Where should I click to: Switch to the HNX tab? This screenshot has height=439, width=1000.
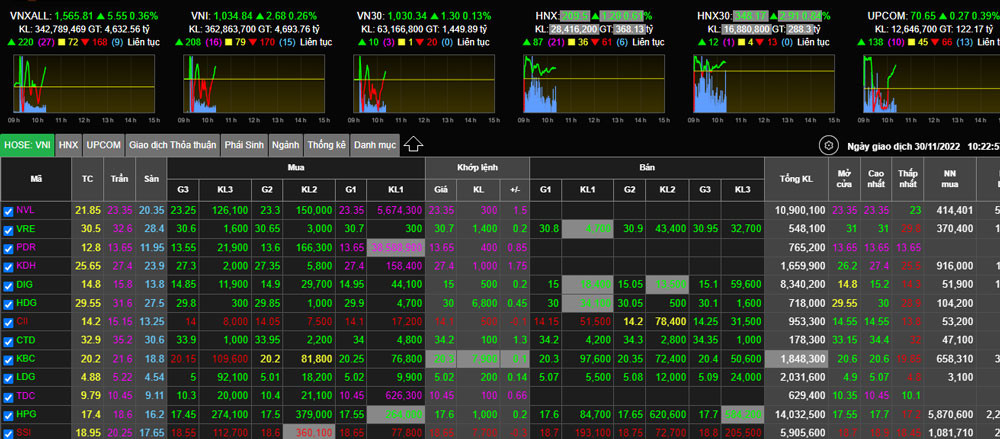(68, 145)
